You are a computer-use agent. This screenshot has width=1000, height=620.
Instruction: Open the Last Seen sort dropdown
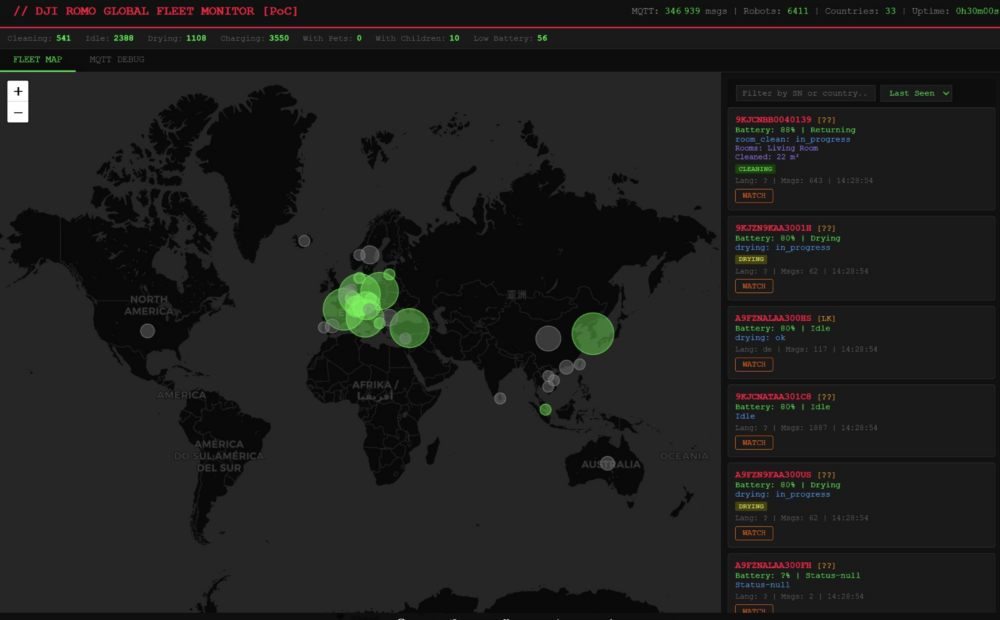pos(916,93)
